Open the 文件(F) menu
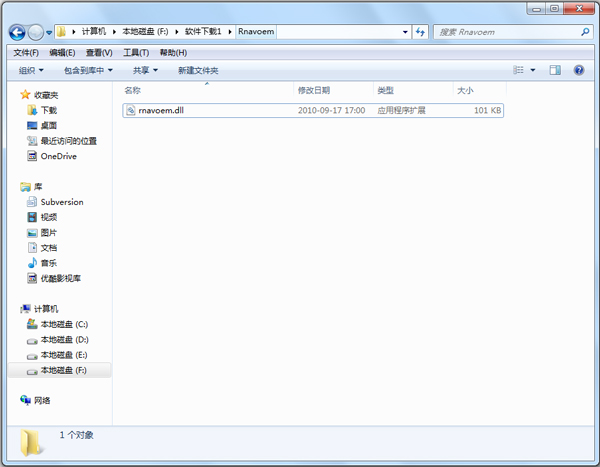This screenshot has width=600, height=467. coord(25,52)
